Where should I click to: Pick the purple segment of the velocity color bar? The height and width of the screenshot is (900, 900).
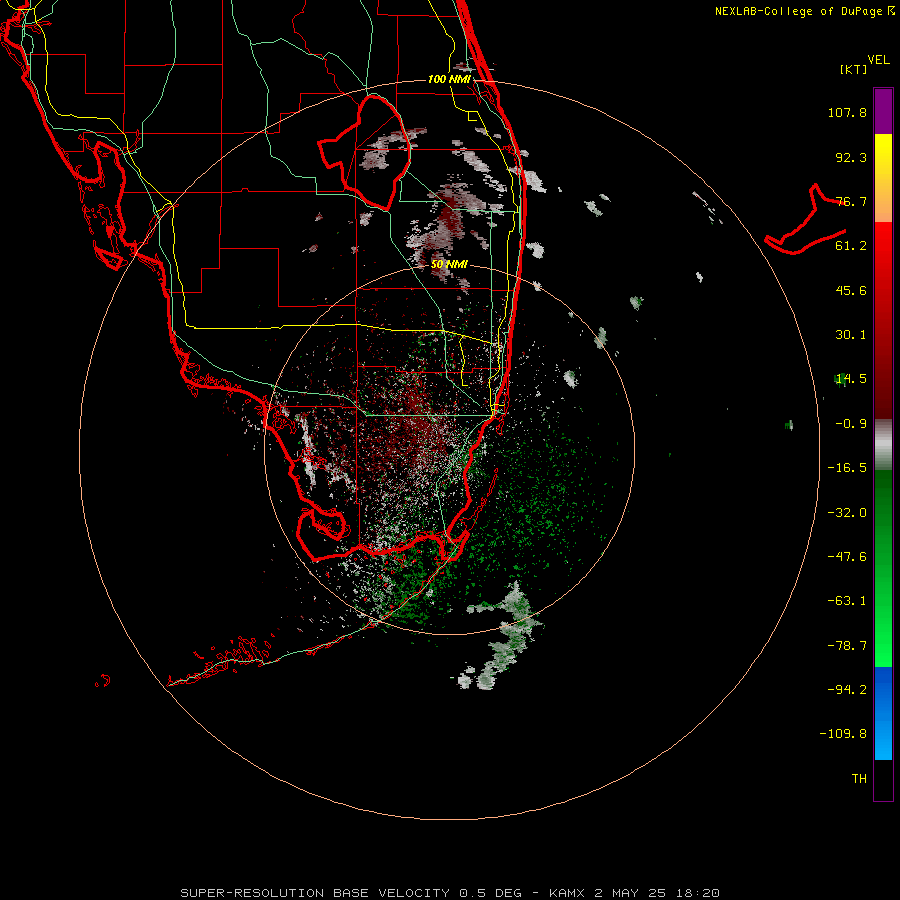coord(883,111)
